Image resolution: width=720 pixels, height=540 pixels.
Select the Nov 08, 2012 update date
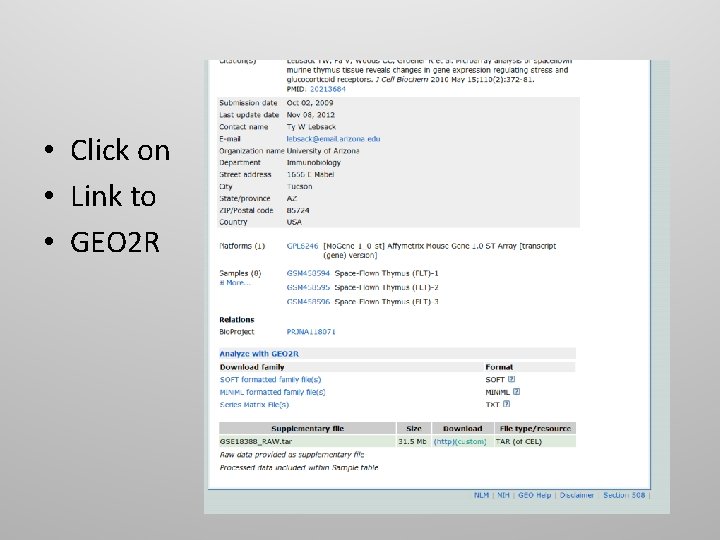tap(310, 115)
